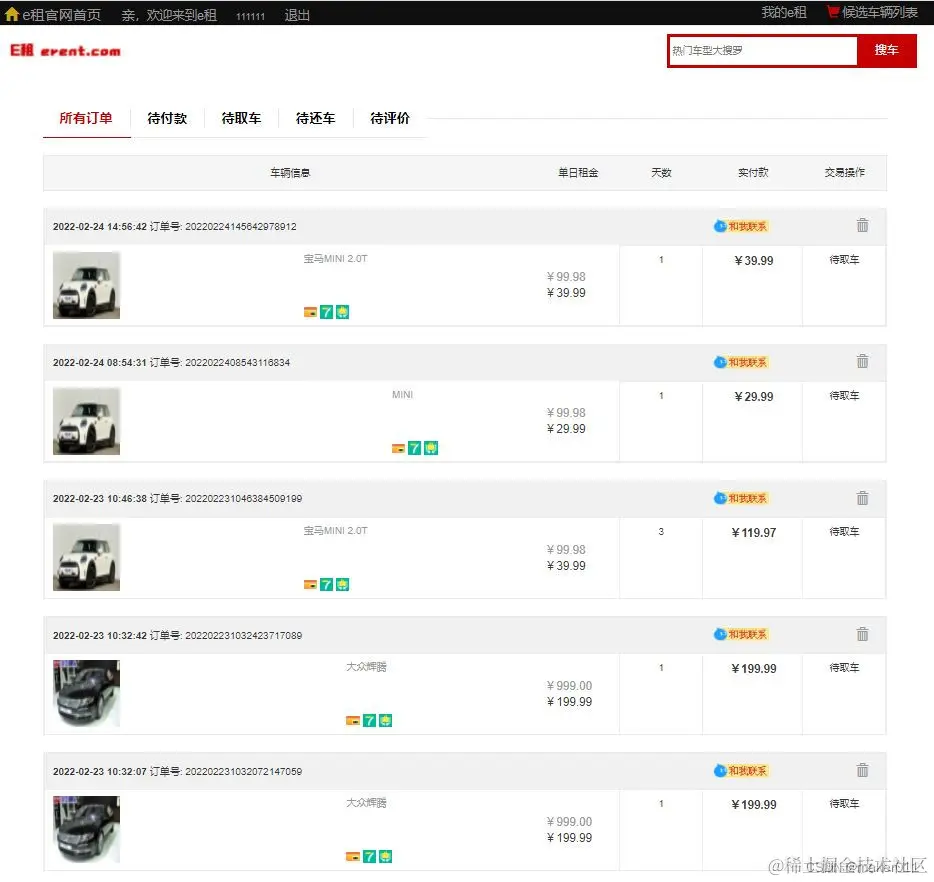Click 和我联系 for order at 10:46:38
This screenshot has width=934, height=882.
741,498
